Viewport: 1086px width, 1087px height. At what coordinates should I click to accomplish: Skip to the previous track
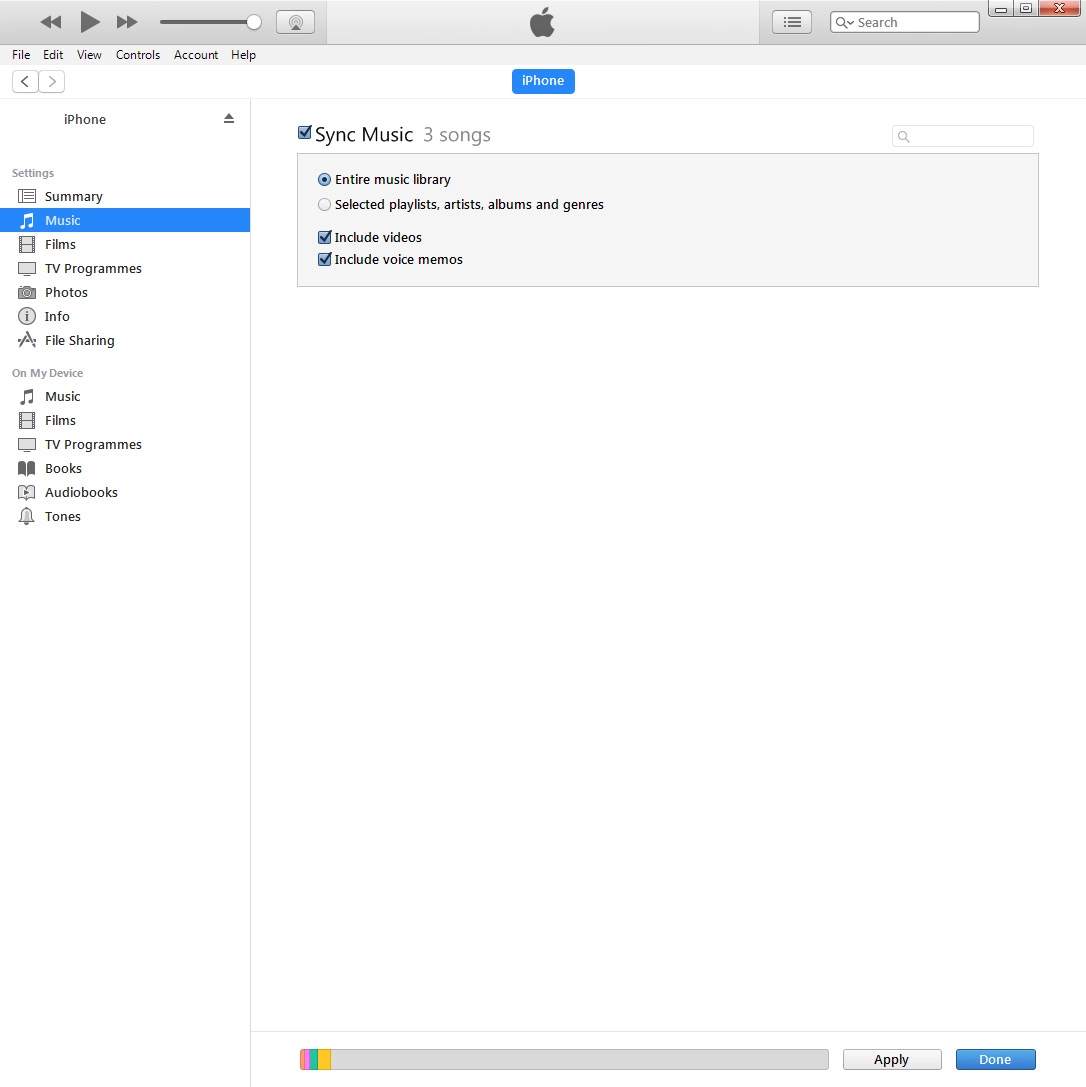click(x=51, y=22)
